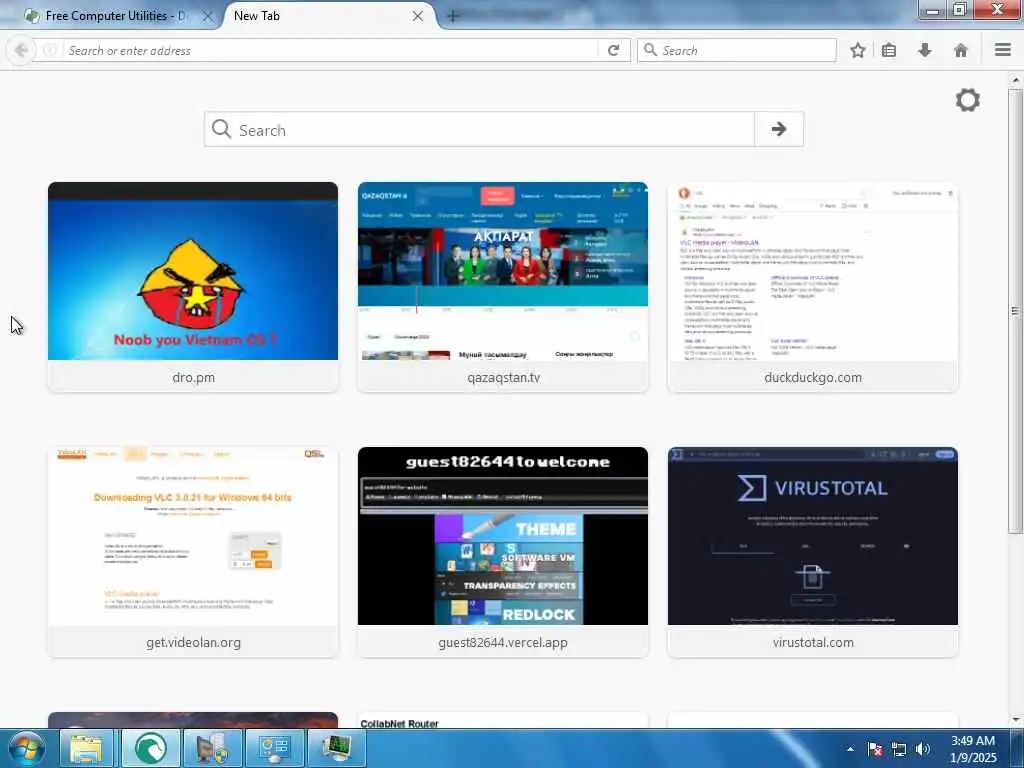This screenshot has height=768, width=1024.
Task: Open the hamburger menu
Action: pyautogui.click(x=1003, y=50)
